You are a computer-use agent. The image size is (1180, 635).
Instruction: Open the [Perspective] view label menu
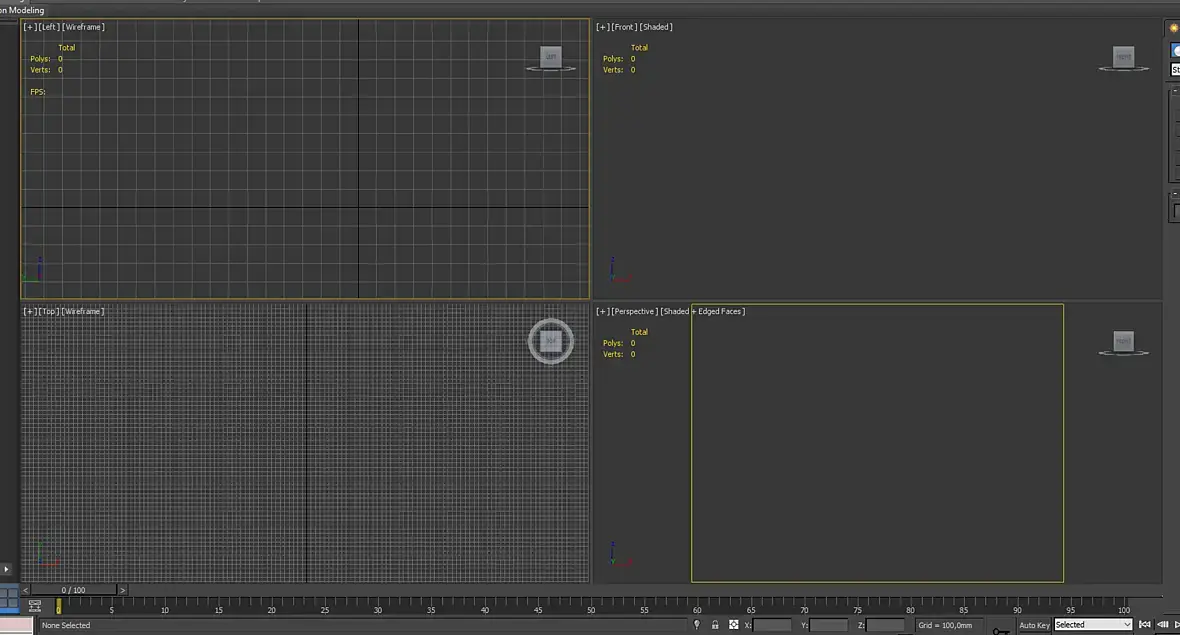[x=634, y=311]
